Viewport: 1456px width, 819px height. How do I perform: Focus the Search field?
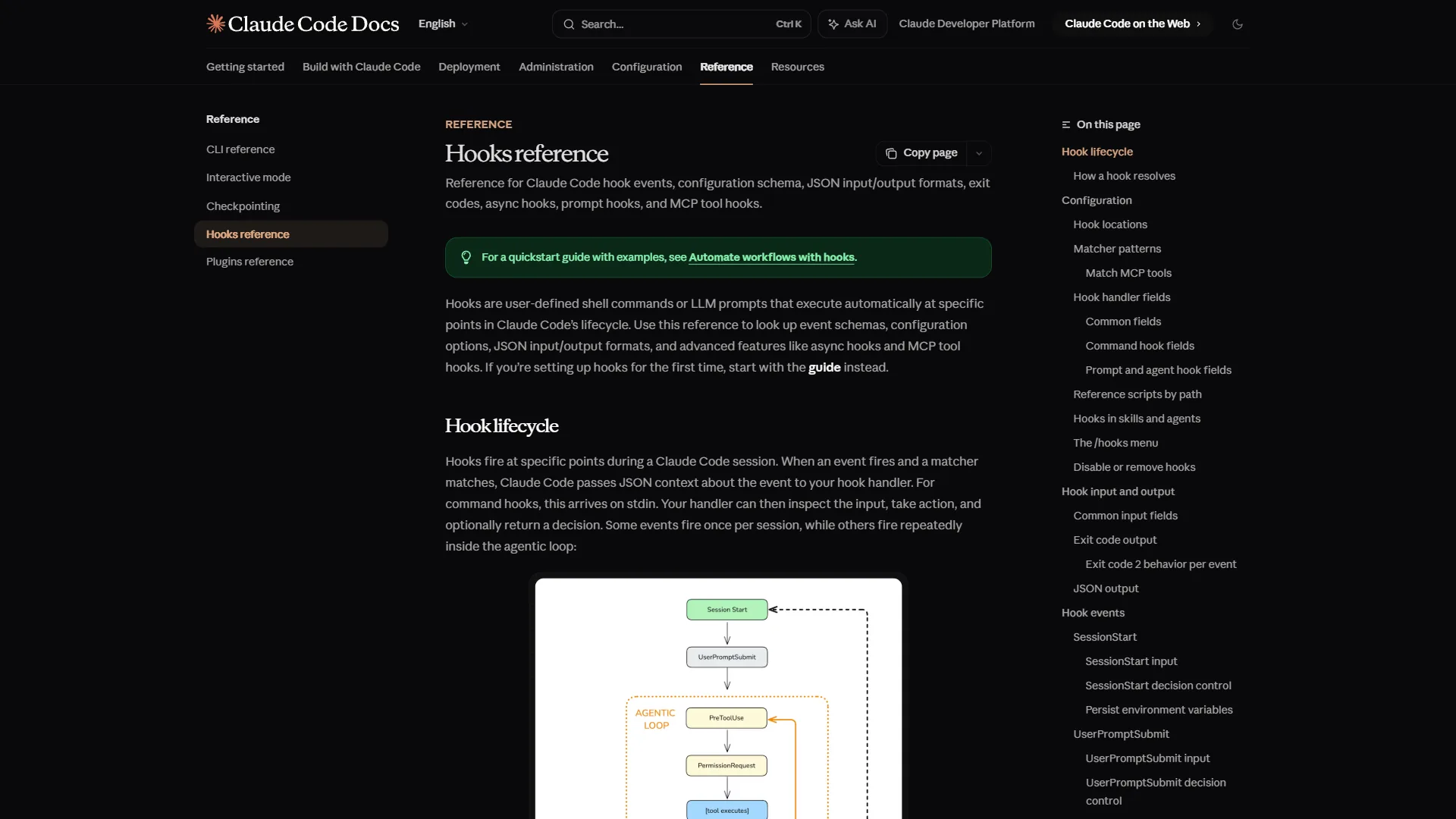click(x=681, y=24)
